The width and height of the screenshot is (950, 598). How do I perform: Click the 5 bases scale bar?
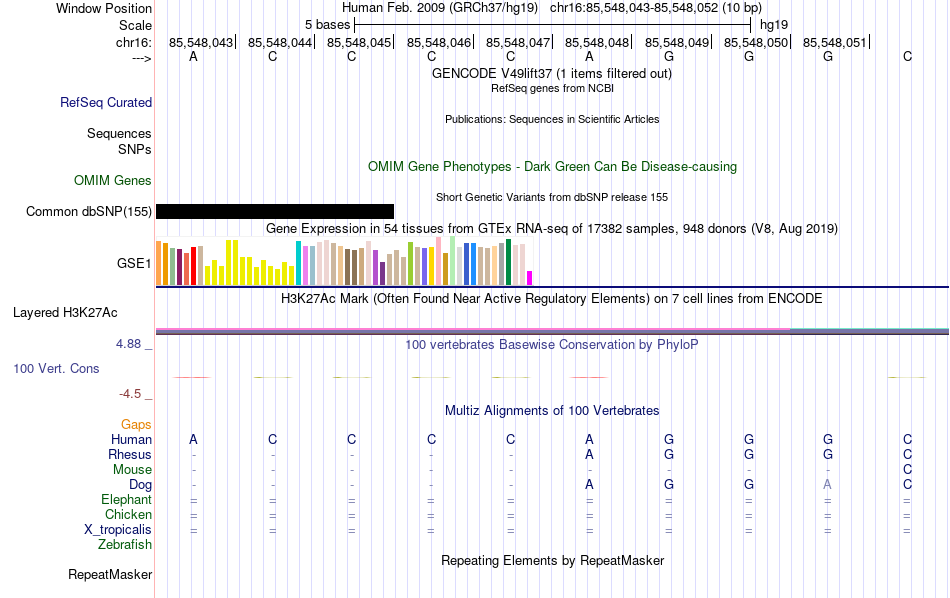(553, 25)
